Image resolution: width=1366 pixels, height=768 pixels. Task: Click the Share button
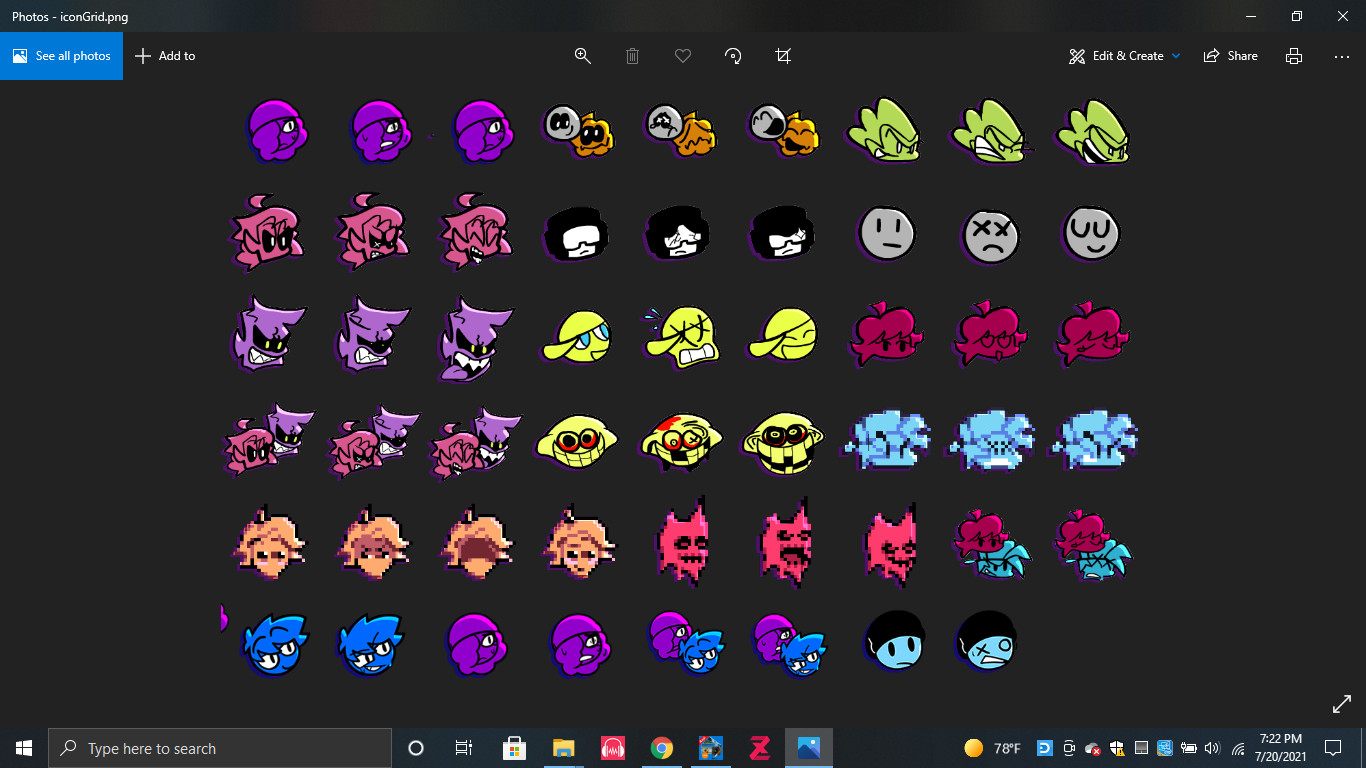[1231, 56]
